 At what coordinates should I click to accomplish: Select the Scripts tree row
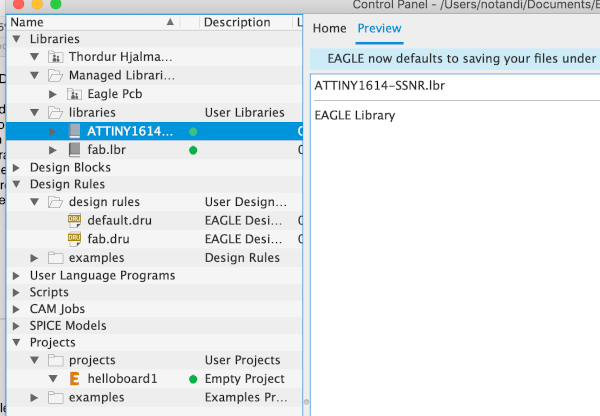pyautogui.click(x=155, y=292)
